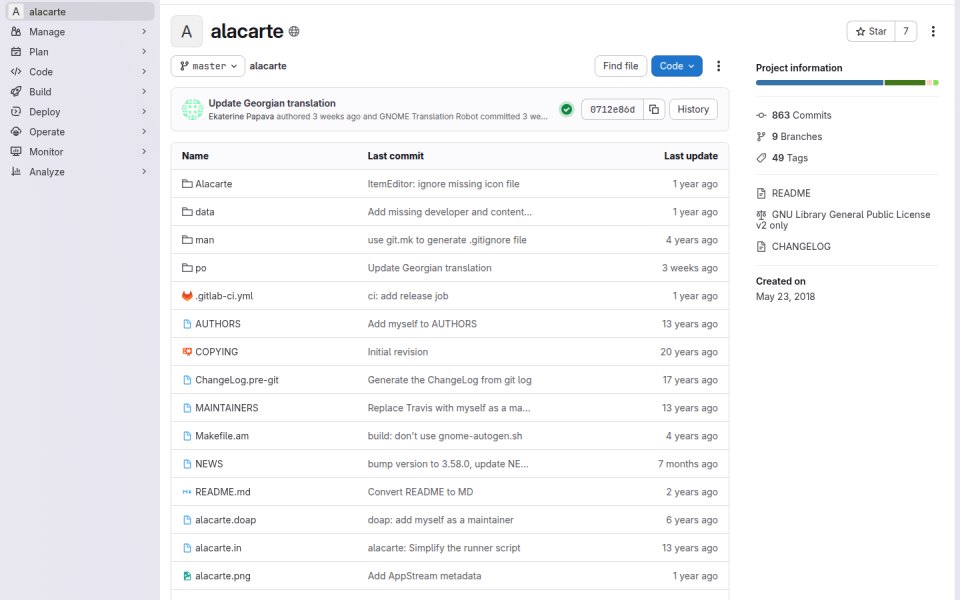Click the Tags icon in Project information
The width and height of the screenshot is (960, 600).
761,158
